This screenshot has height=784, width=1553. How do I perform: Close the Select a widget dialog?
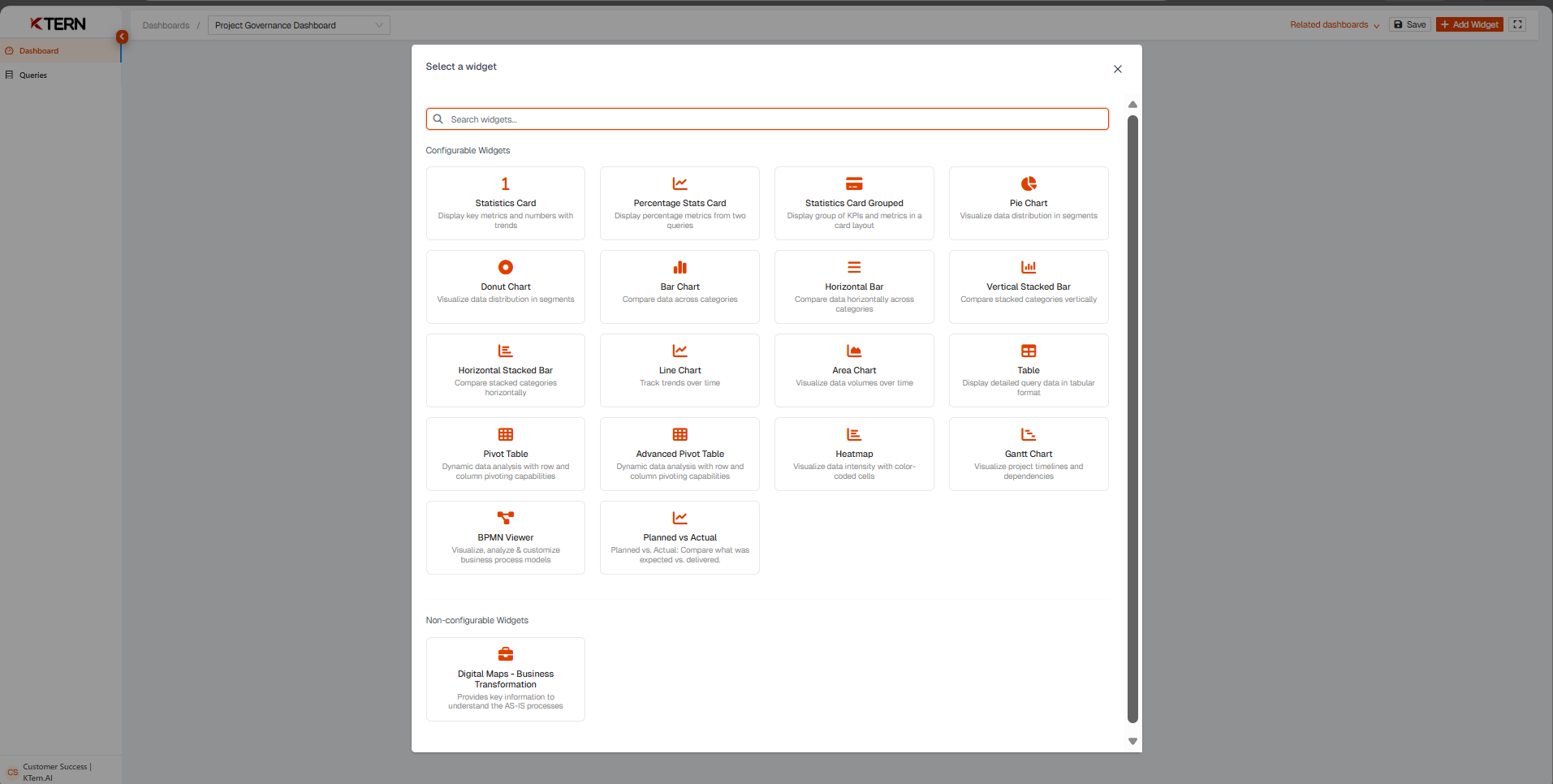click(1118, 69)
